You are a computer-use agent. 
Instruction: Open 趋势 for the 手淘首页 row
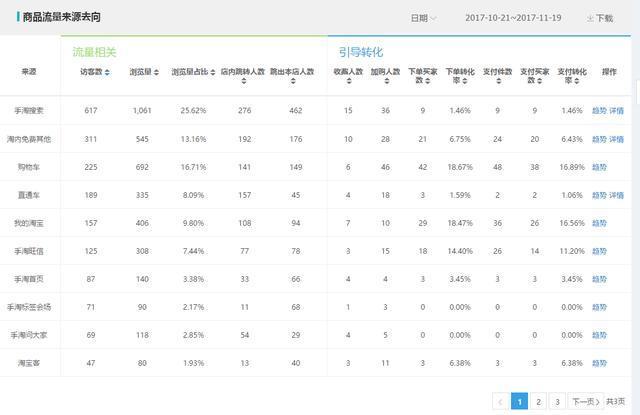[599, 279]
